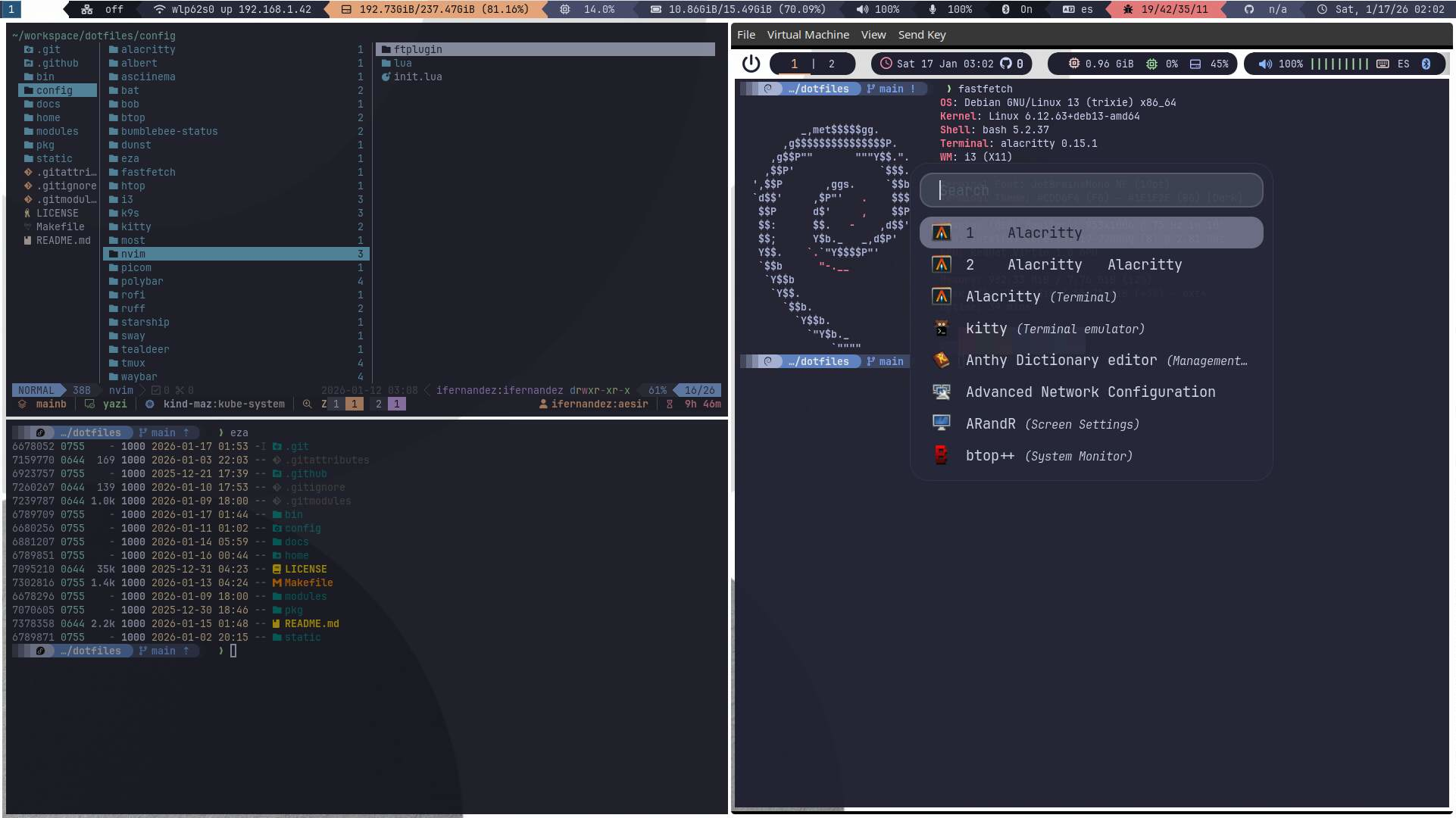The width and height of the screenshot is (1456, 818).
Task: Expand the config directory in the left column
Action: click(55, 90)
